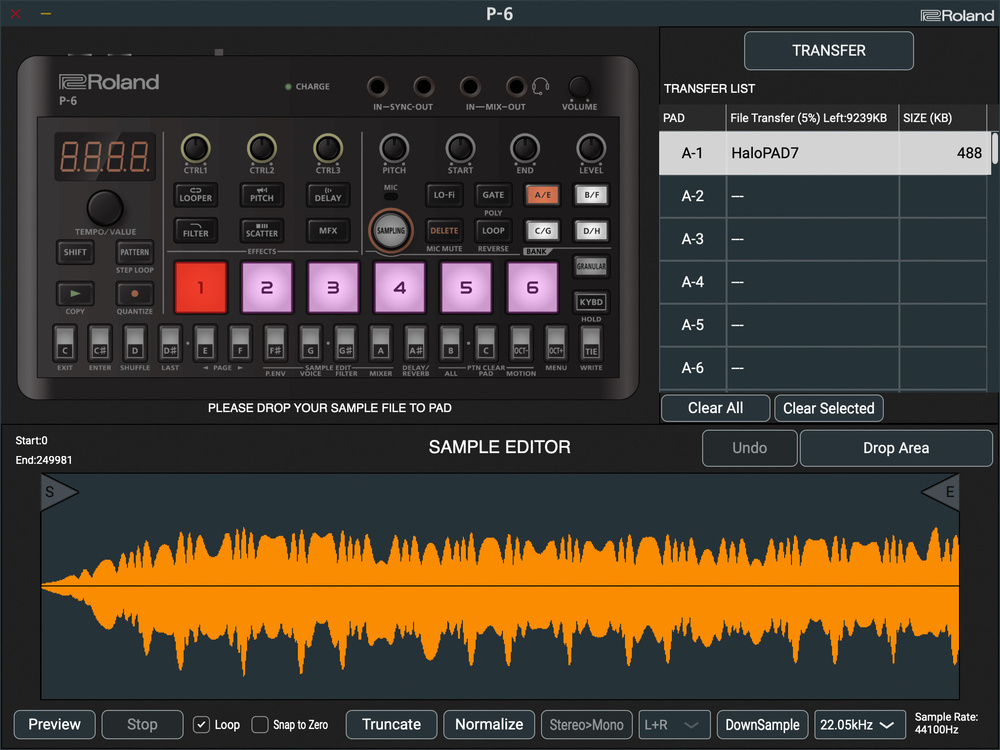Trigger the SCATTER effect button

tap(261, 231)
